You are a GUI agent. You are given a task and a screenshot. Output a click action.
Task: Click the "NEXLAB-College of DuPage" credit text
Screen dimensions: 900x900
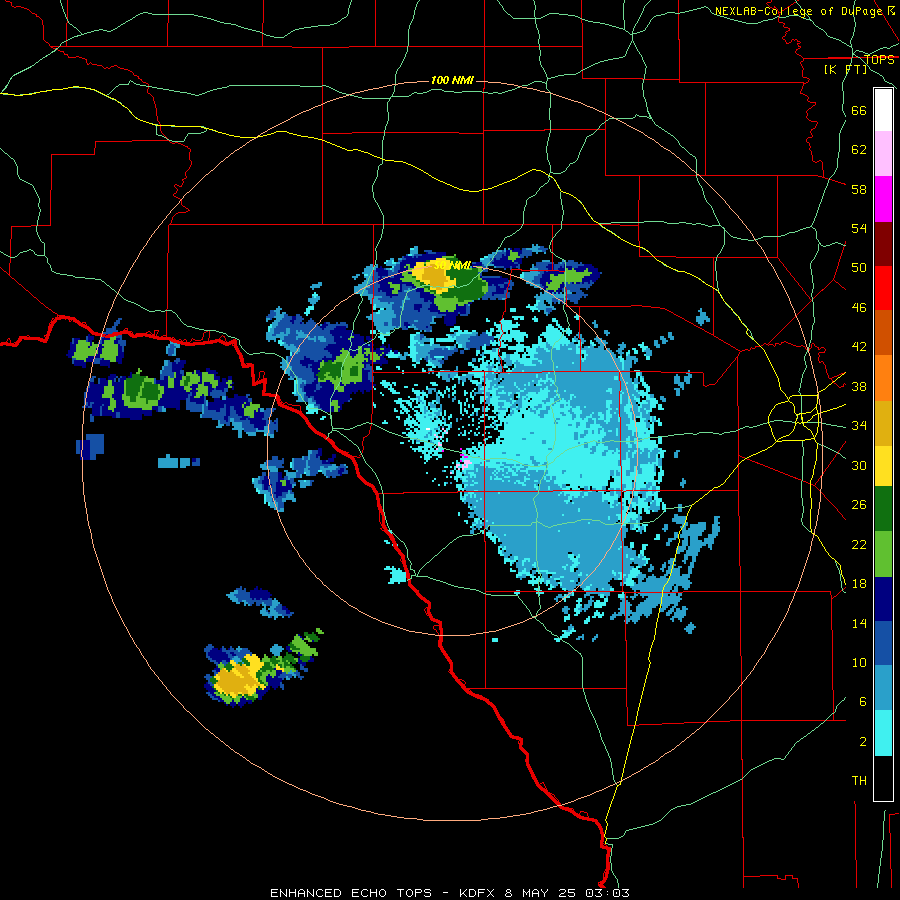800,11
